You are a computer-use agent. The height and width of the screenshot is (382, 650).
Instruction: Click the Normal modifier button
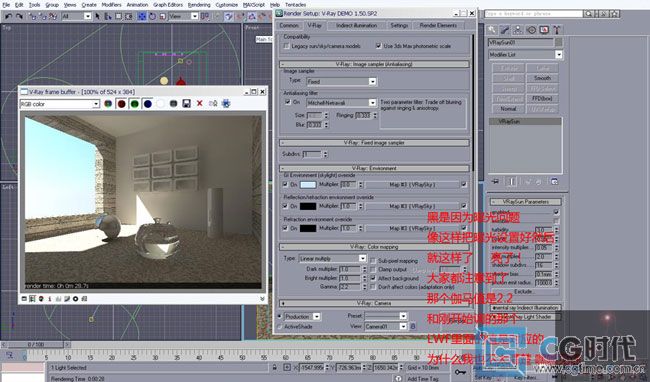click(508, 109)
